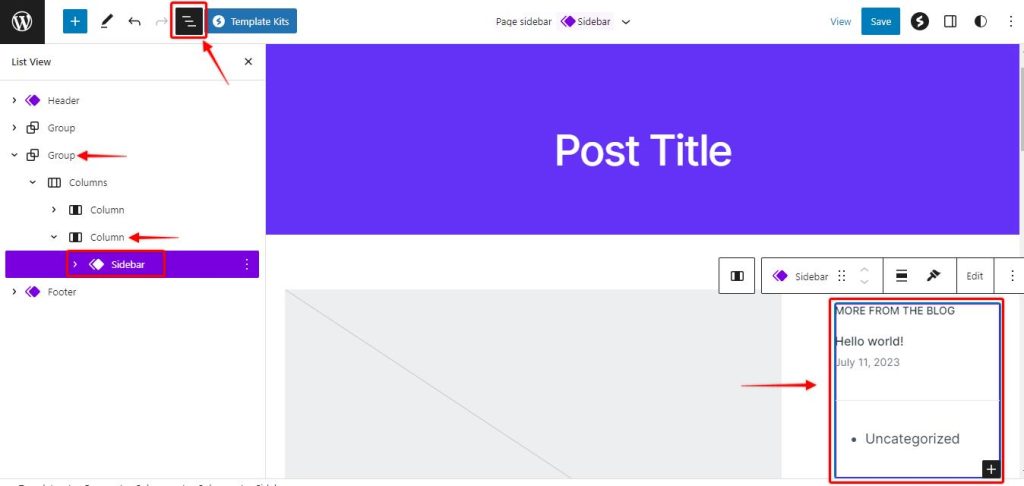Expand the Header tree item

(x=14, y=100)
